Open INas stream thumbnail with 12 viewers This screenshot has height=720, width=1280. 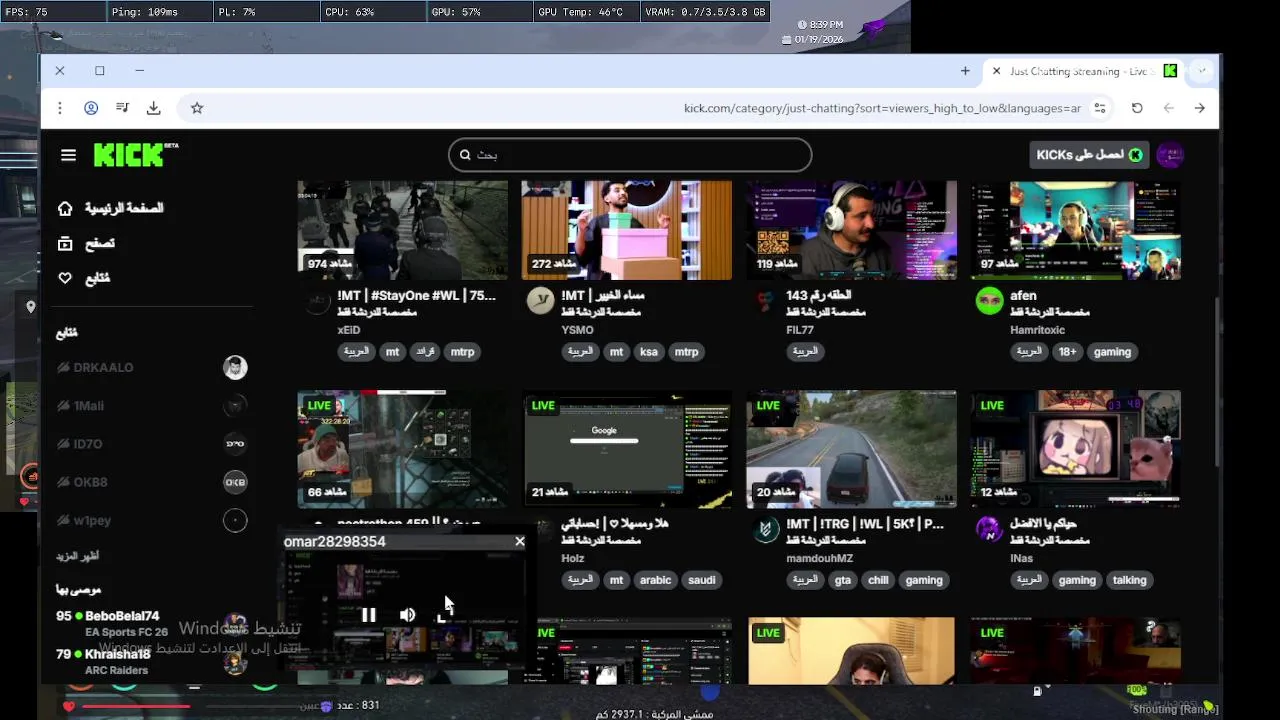point(1076,449)
